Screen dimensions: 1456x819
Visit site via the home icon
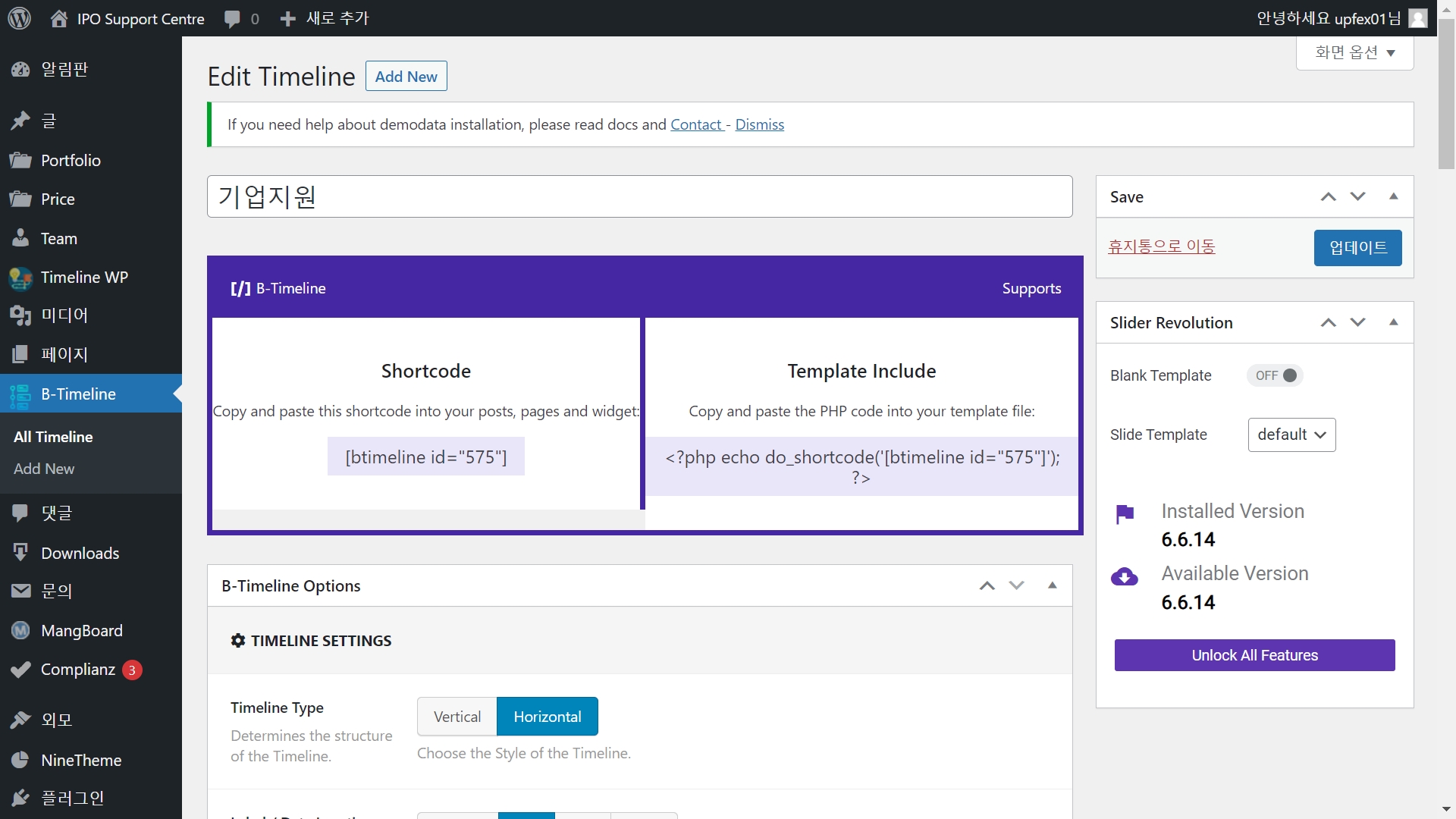59,18
